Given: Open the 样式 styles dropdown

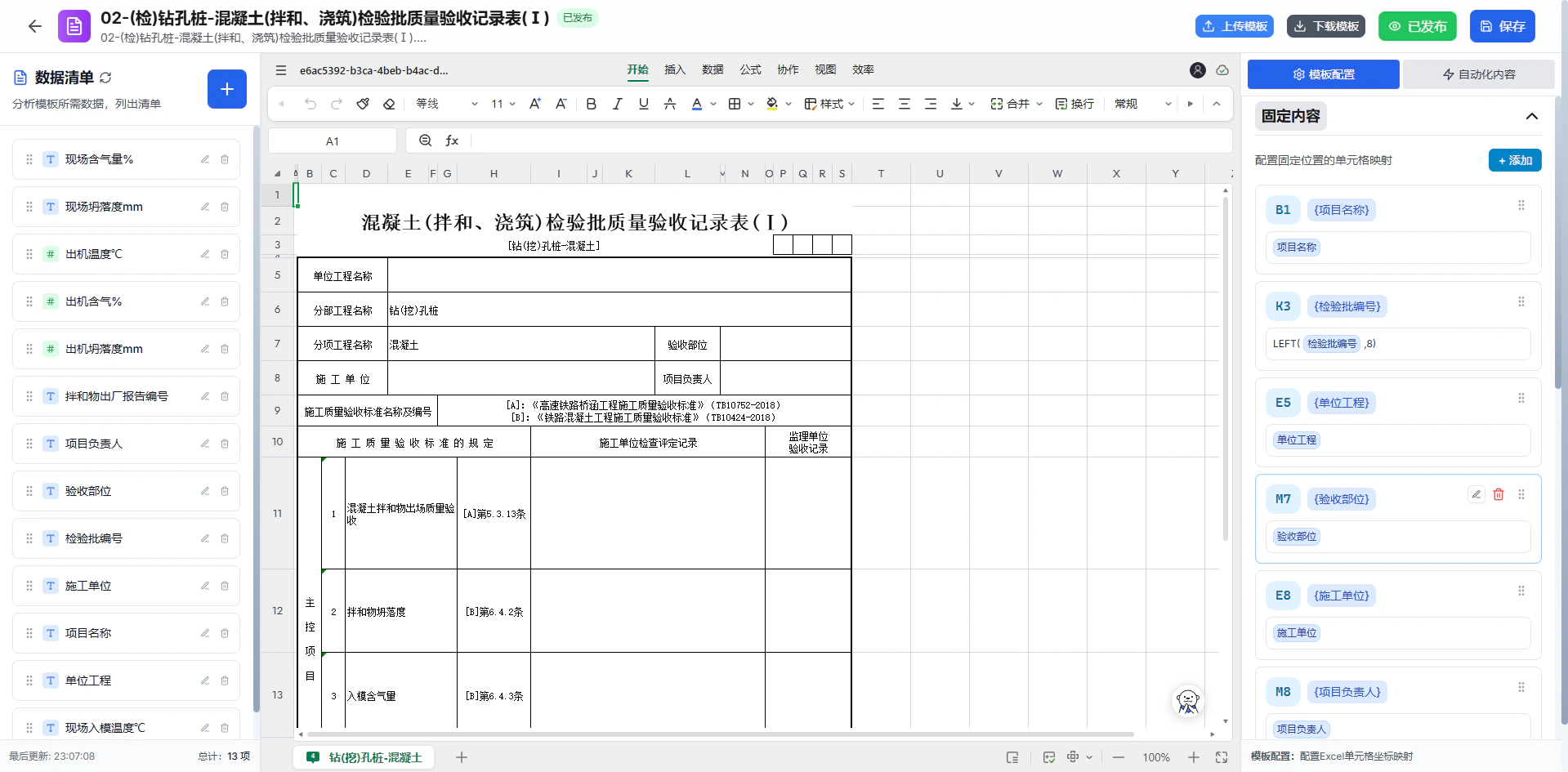Looking at the screenshot, I should (x=829, y=104).
